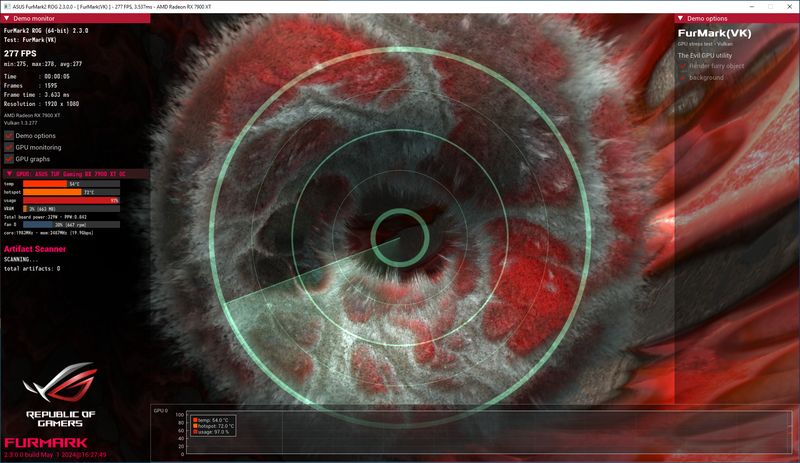Image resolution: width=800 pixels, height=463 pixels.
Task: Click the min max avg FPS line
Action: [43, 64]
